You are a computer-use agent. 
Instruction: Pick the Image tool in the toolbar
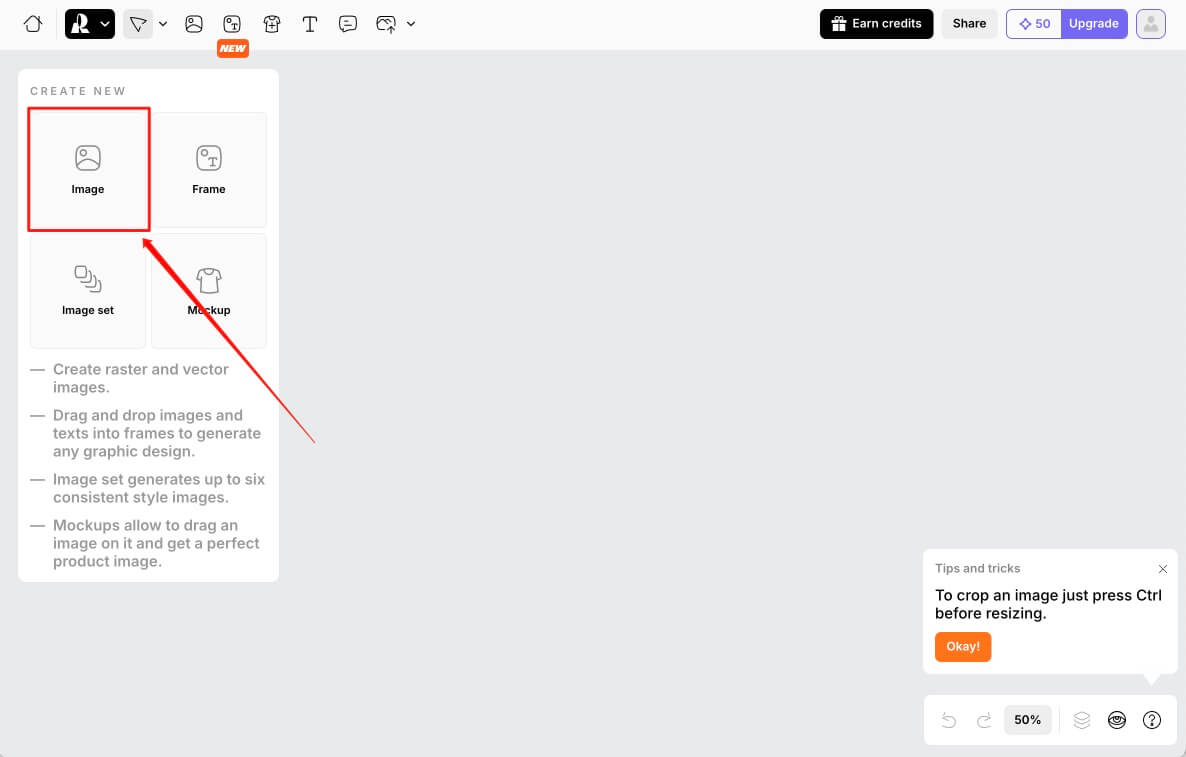(194, 24)
